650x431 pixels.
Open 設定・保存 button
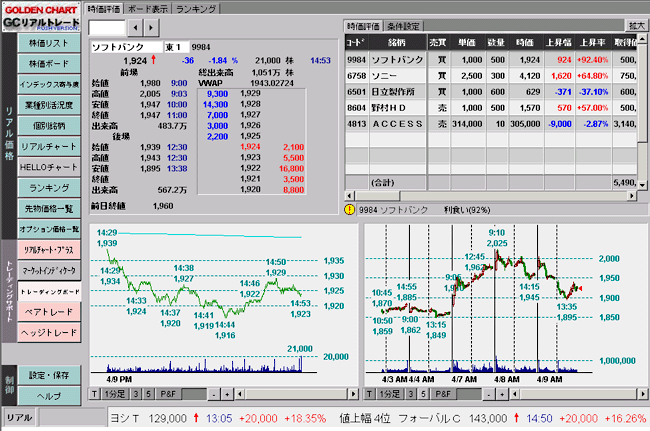pos(49,375)
